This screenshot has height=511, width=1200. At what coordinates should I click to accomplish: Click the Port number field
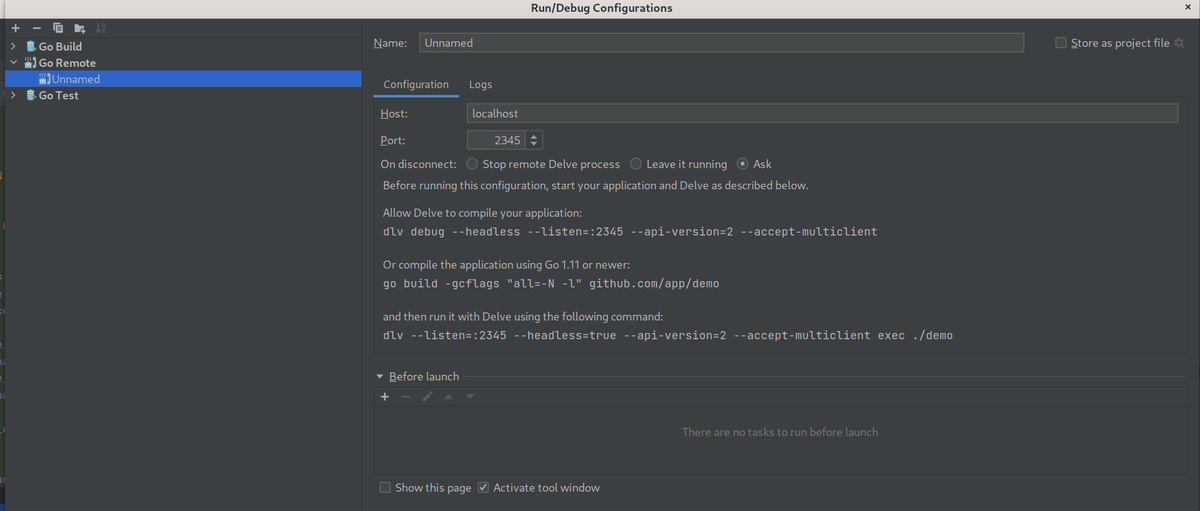coord(496,141)
